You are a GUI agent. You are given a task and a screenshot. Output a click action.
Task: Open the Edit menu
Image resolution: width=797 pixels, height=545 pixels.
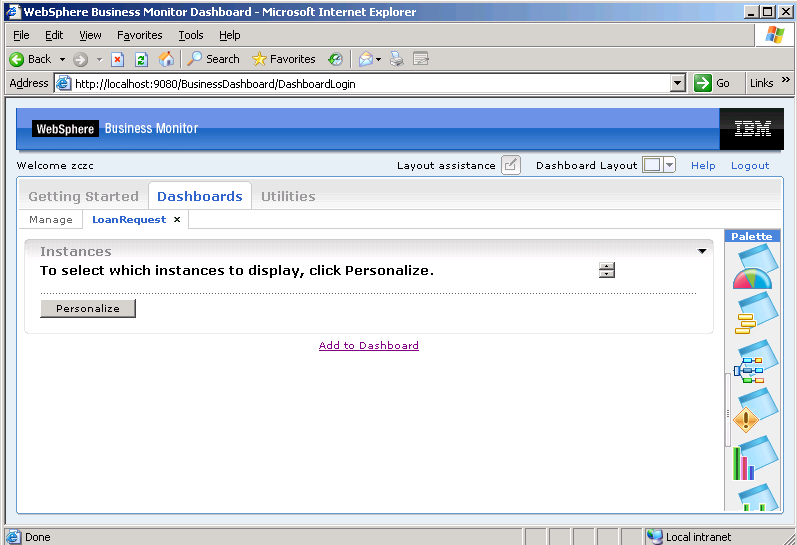click(54, 35)
